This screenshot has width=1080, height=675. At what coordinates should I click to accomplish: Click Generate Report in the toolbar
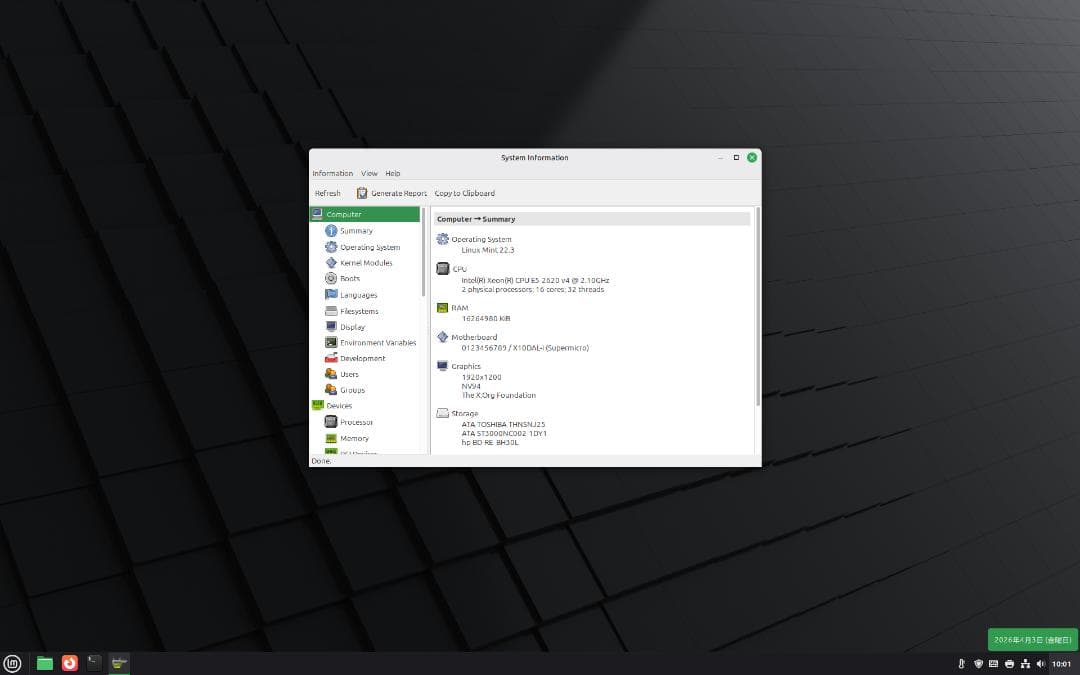(392, 194)
